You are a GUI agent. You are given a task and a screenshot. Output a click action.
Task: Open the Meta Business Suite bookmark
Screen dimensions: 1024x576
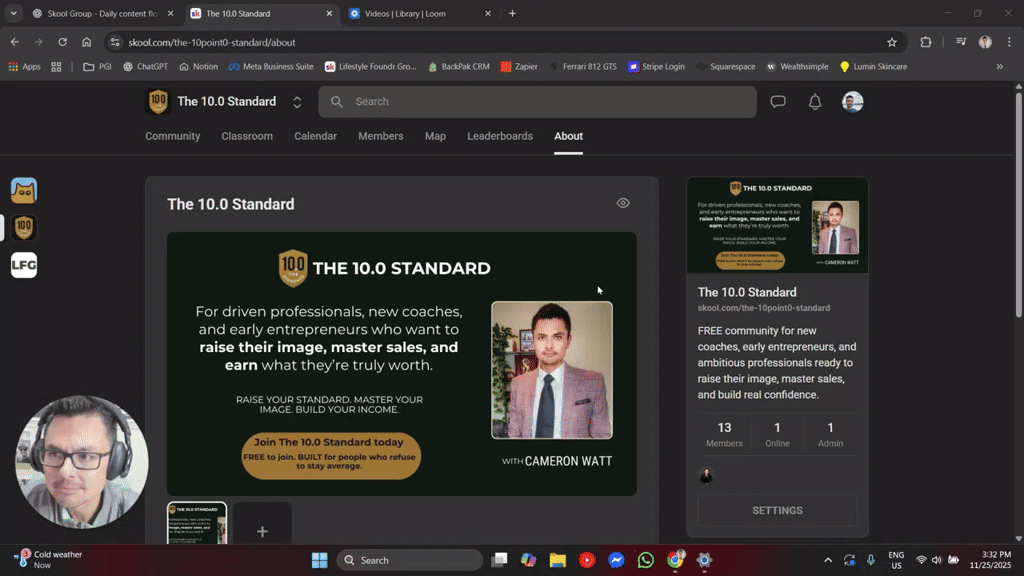271,67
